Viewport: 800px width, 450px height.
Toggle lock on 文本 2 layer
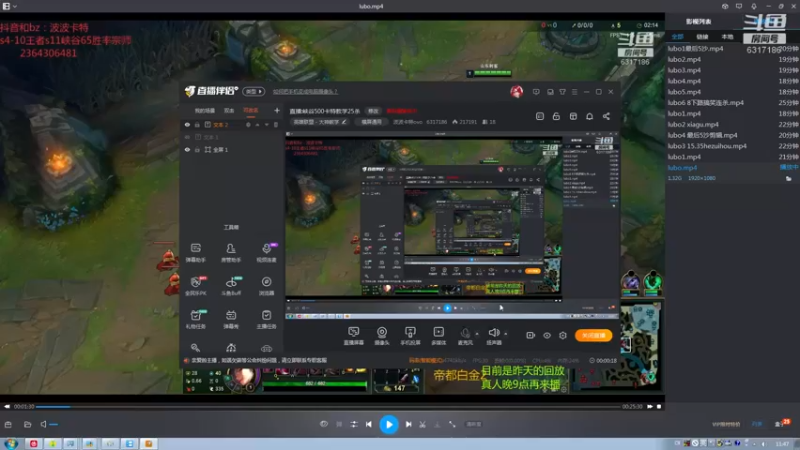coord(197,125)
